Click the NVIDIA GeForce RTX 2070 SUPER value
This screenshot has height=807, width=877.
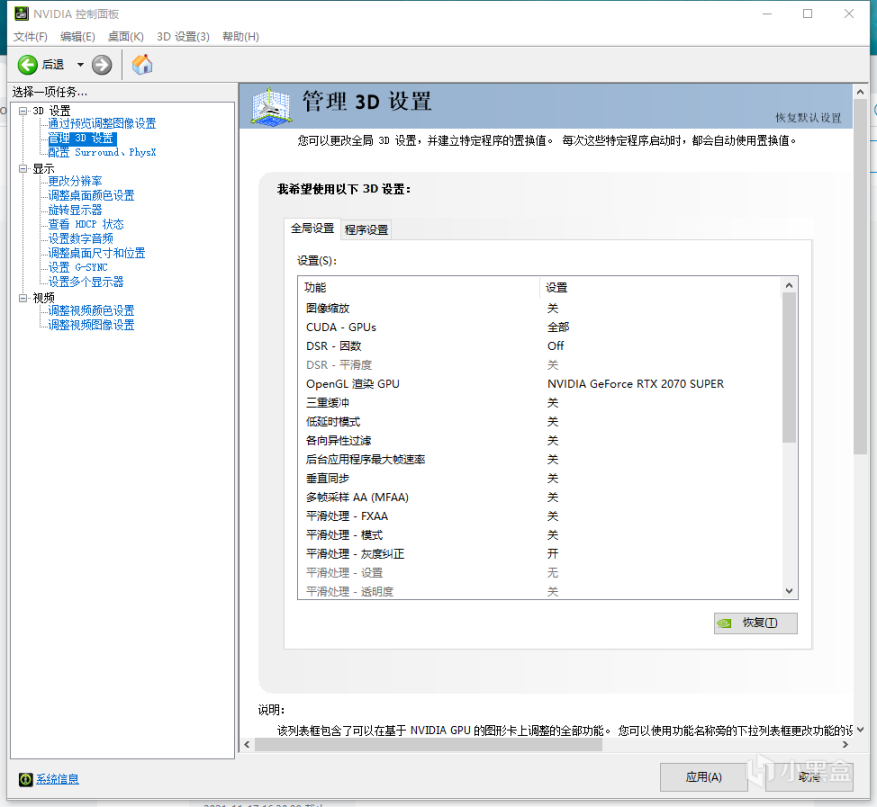click(635, 384)
